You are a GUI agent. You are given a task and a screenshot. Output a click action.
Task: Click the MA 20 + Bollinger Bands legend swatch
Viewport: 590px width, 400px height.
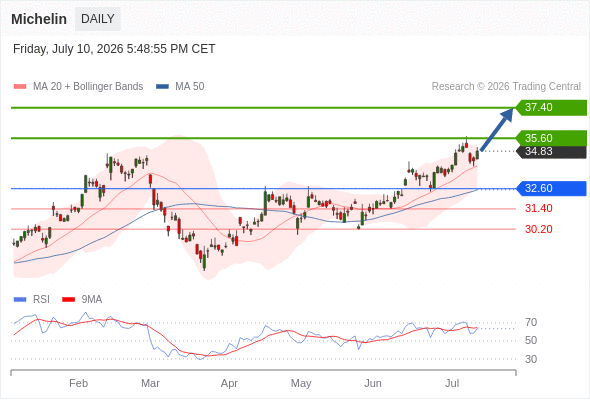click(x=20, y=87)
